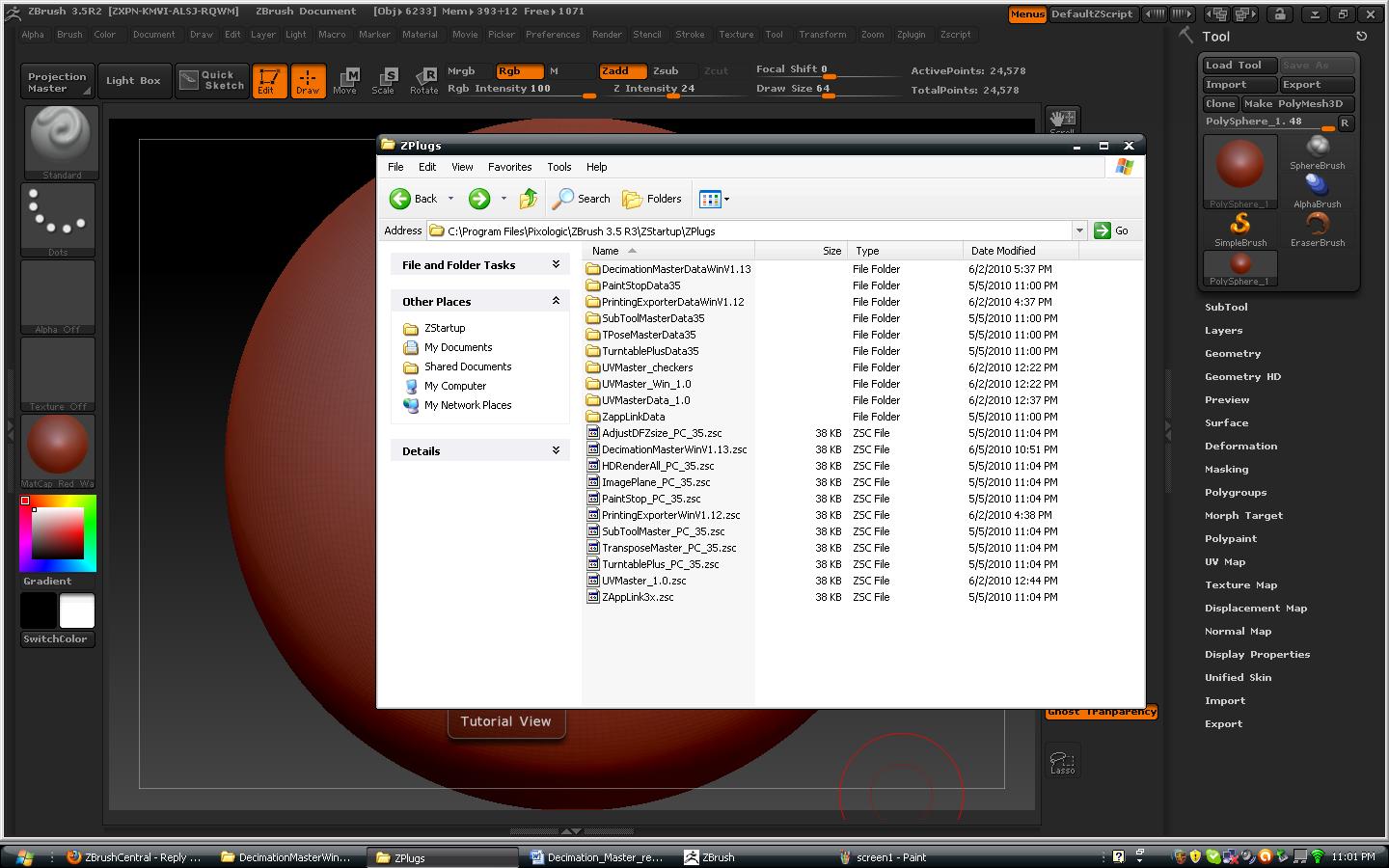1389x868 pixels.
Task: Activate the Rotate transform icon
Action: coord(424,81)
